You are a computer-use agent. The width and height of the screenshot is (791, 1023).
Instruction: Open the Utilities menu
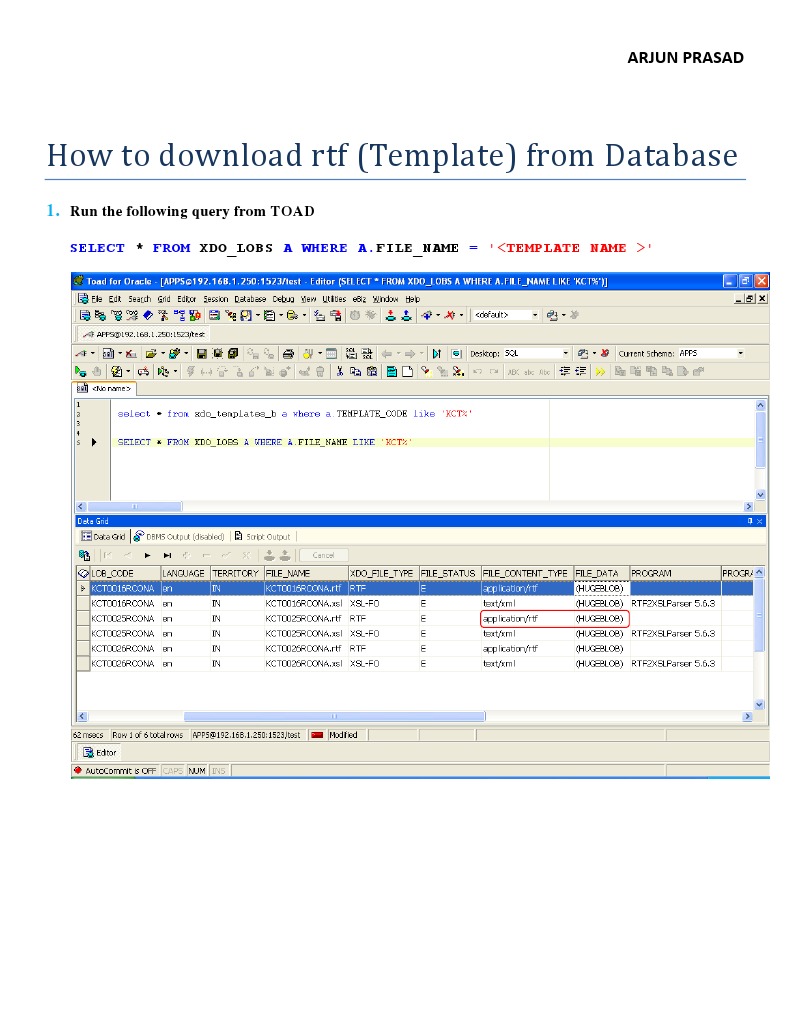(333, 299)
